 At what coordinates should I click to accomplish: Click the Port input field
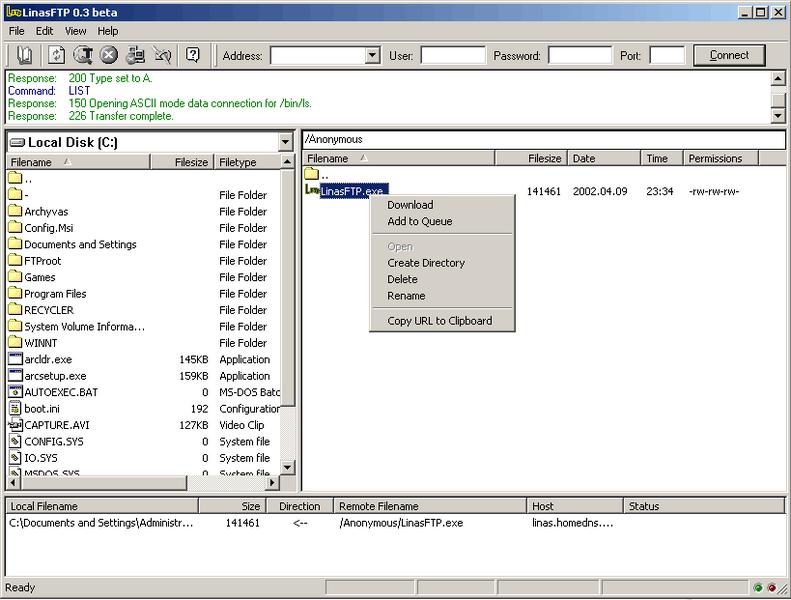point(667,56)
